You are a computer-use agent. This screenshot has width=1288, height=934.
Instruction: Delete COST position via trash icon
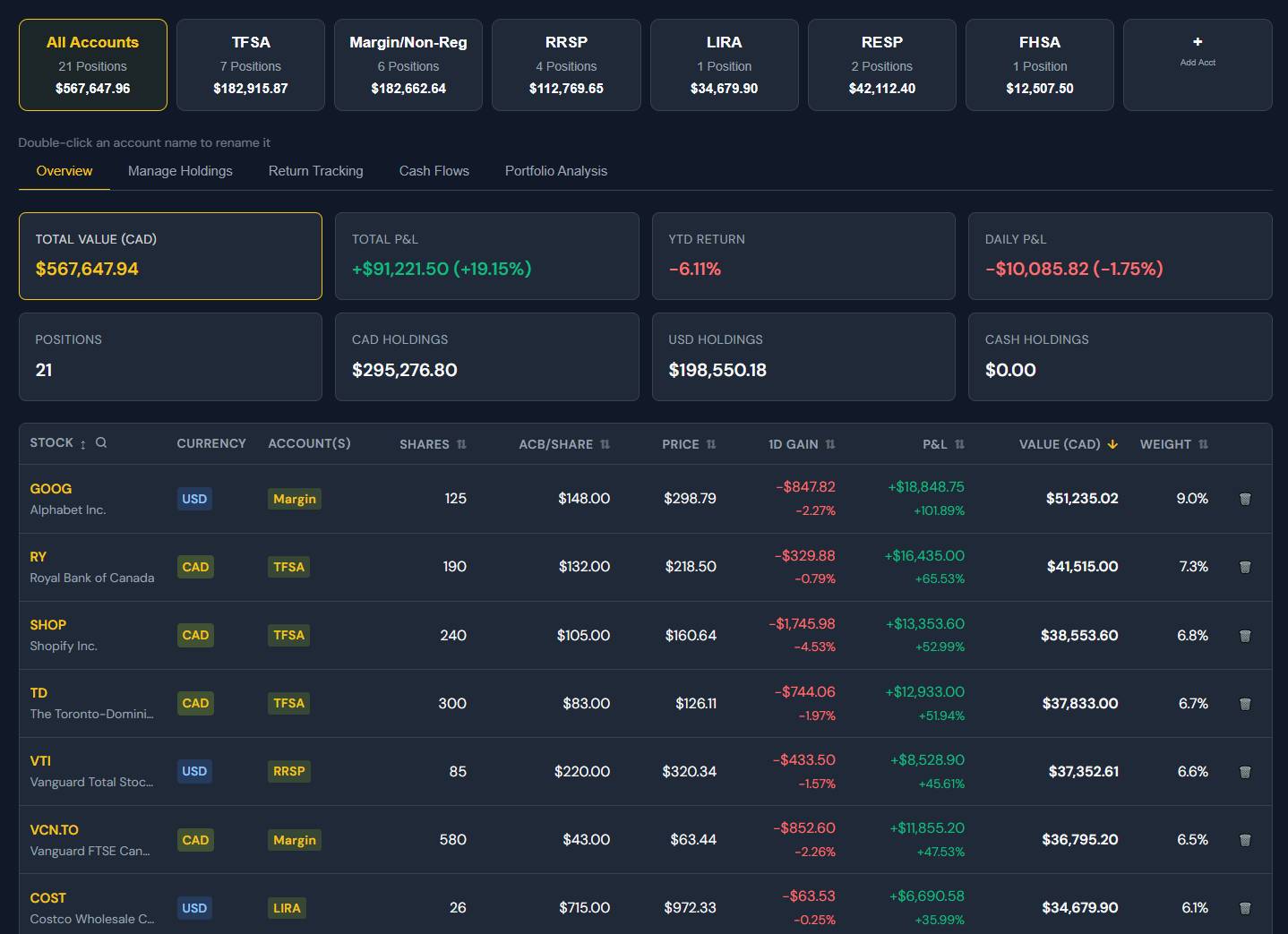click(1244, 908)
